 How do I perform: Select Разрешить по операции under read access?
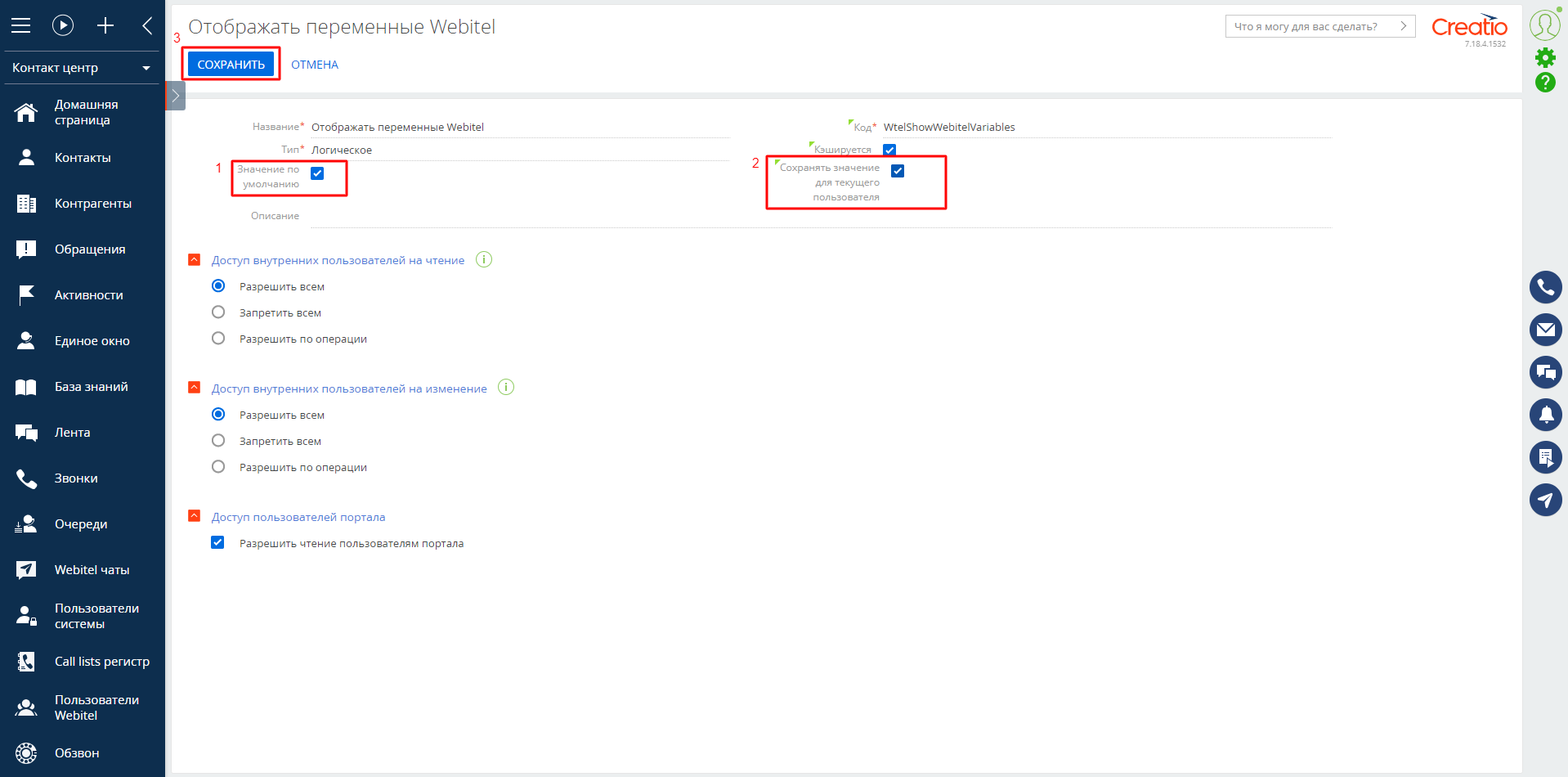[218, 338]
